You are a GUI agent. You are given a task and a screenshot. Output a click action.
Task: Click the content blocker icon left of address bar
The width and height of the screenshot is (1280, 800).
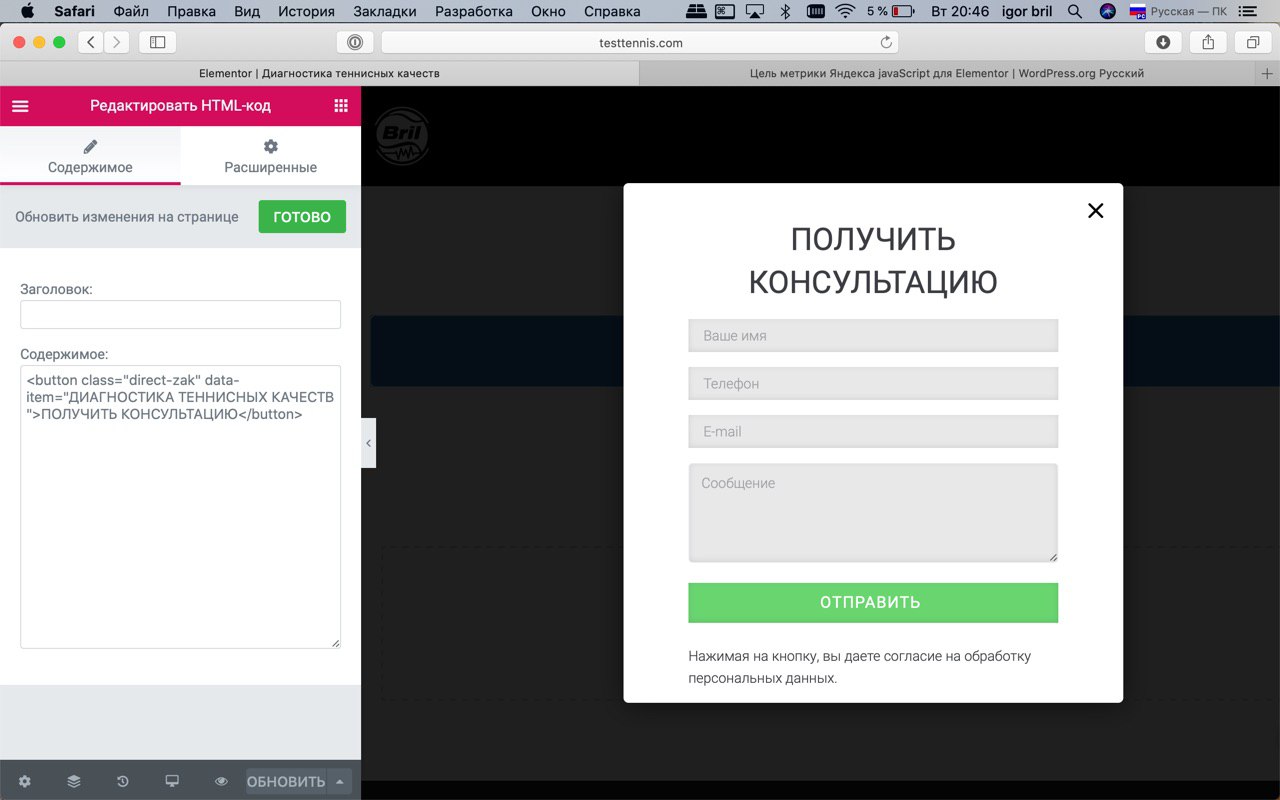click(x=355, y=42)
